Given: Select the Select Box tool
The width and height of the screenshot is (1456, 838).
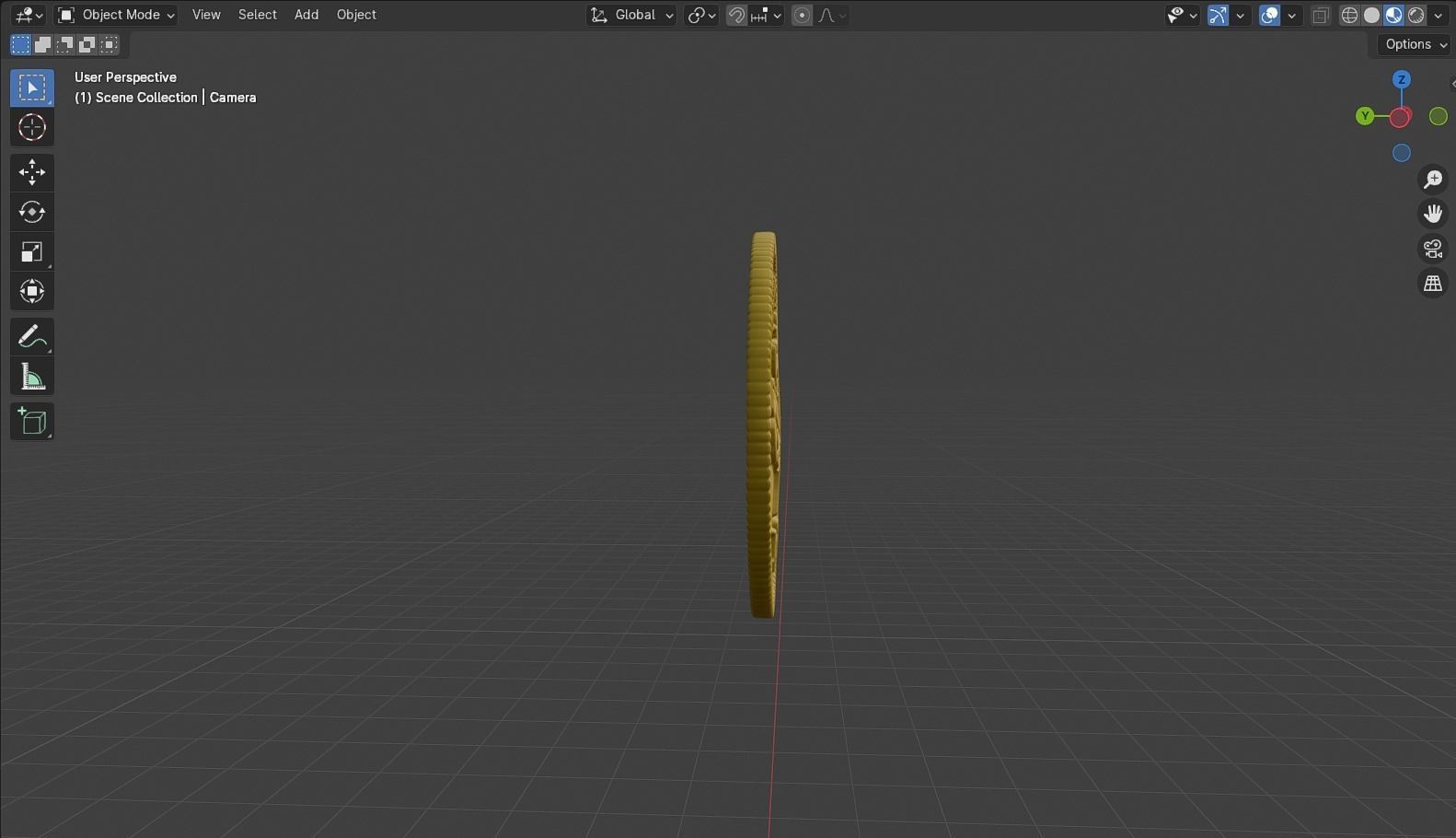Looking at the screenshot, I should click(32, 87).
